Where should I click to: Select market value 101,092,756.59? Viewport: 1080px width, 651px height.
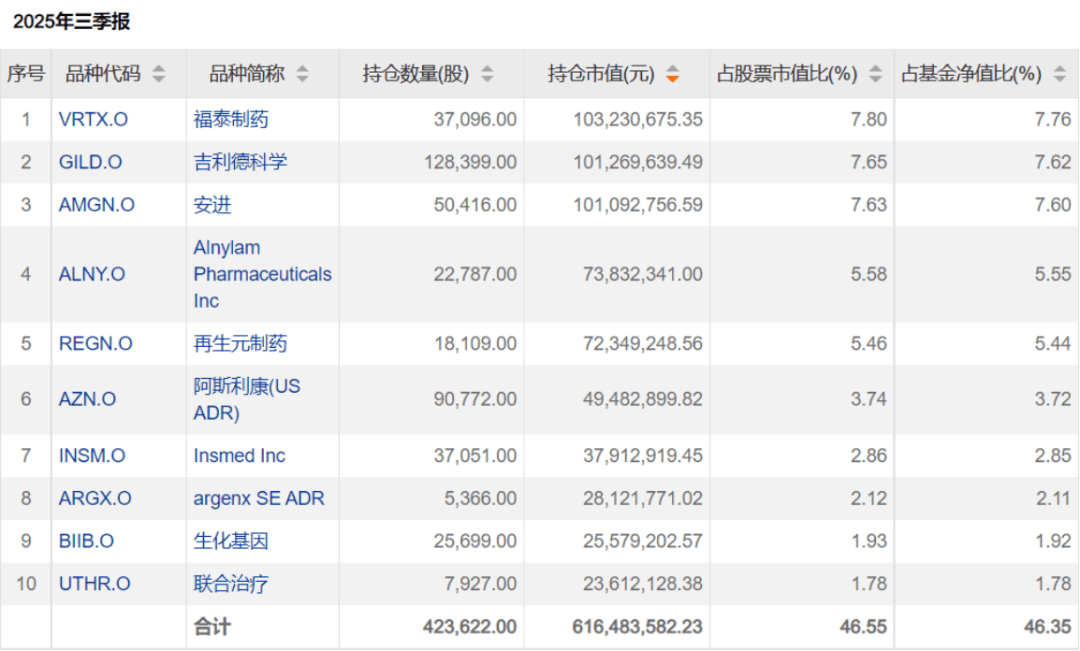coord(638,205)
